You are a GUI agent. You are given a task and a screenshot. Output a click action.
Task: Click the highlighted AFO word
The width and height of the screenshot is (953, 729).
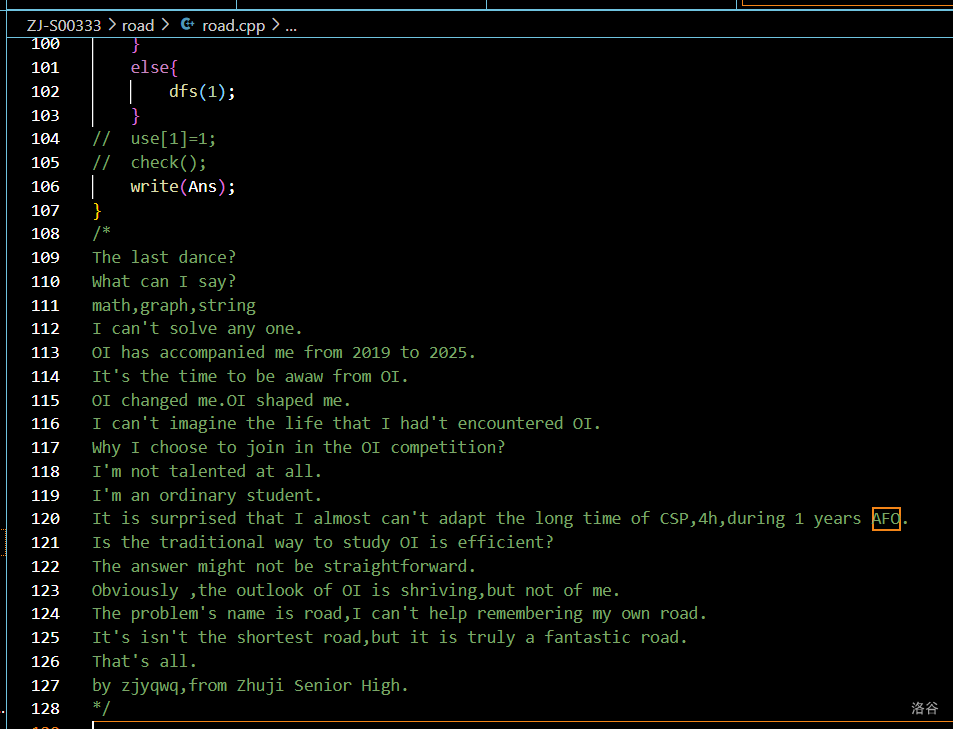point(886,518)
